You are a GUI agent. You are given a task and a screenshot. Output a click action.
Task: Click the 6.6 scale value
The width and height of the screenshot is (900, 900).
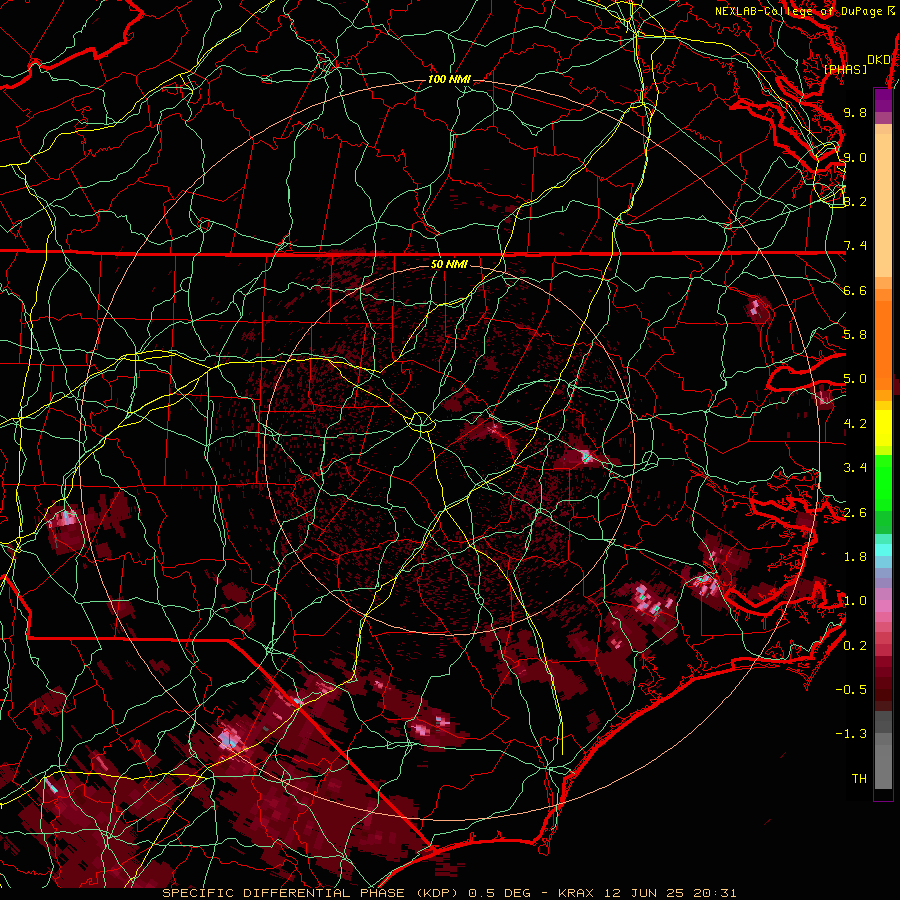(855, 290)
